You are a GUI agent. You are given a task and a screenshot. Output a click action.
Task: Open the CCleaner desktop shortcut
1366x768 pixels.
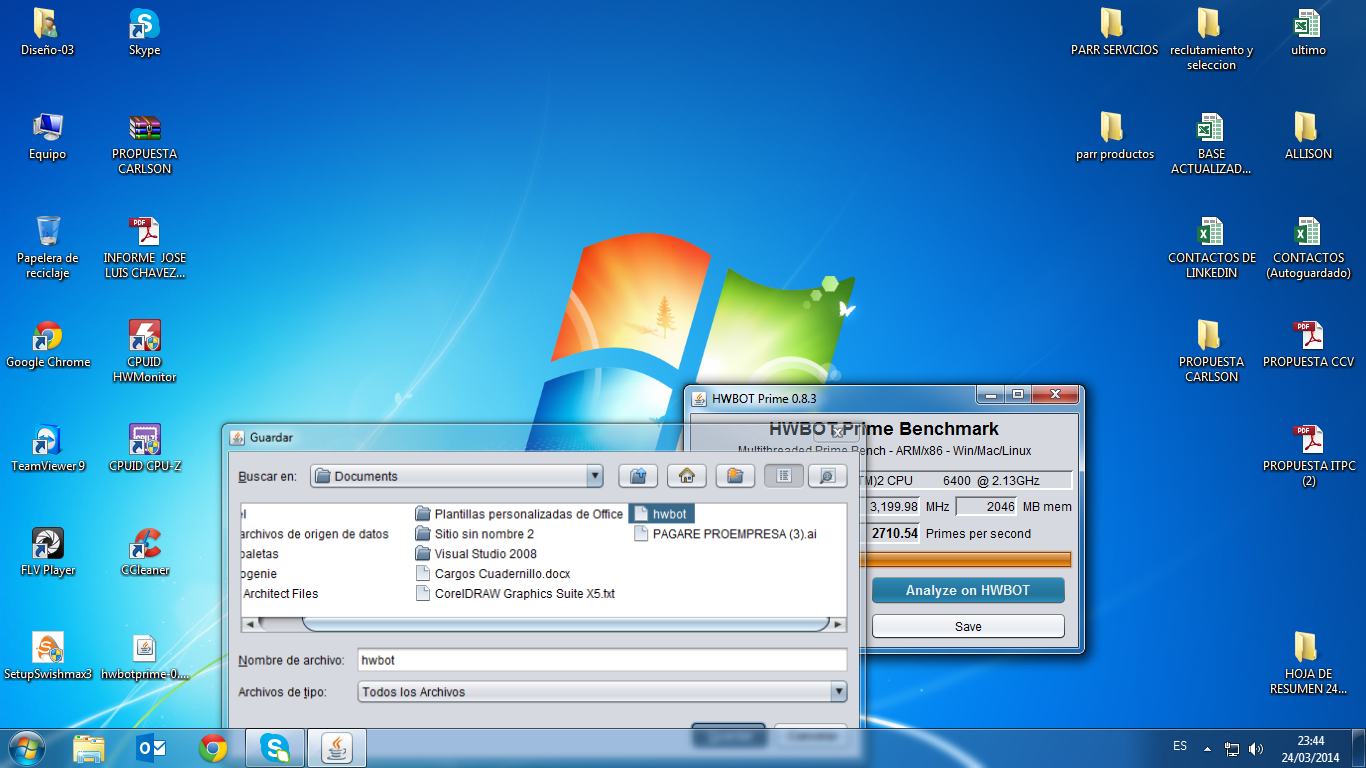[x=144, y=552]
